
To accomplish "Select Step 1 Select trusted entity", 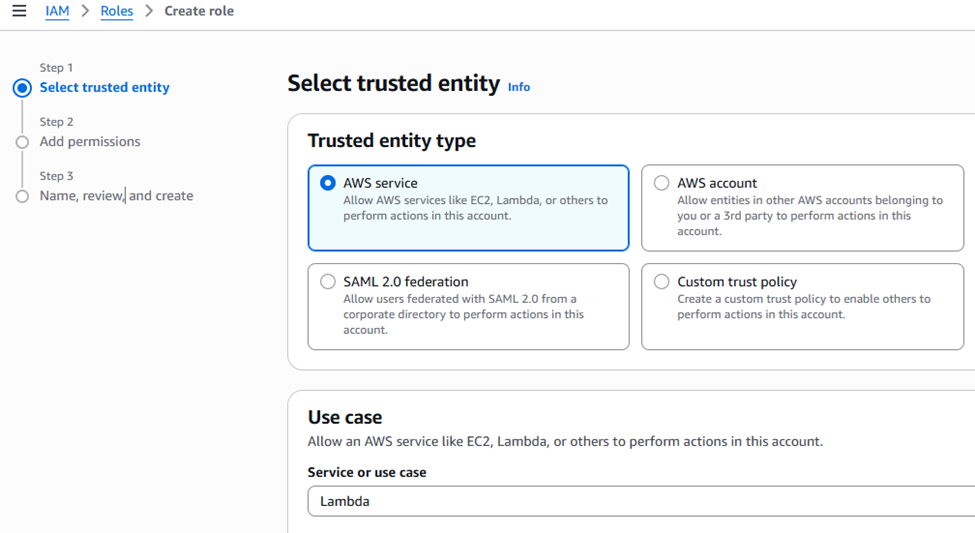I will [x=104, y=87].
